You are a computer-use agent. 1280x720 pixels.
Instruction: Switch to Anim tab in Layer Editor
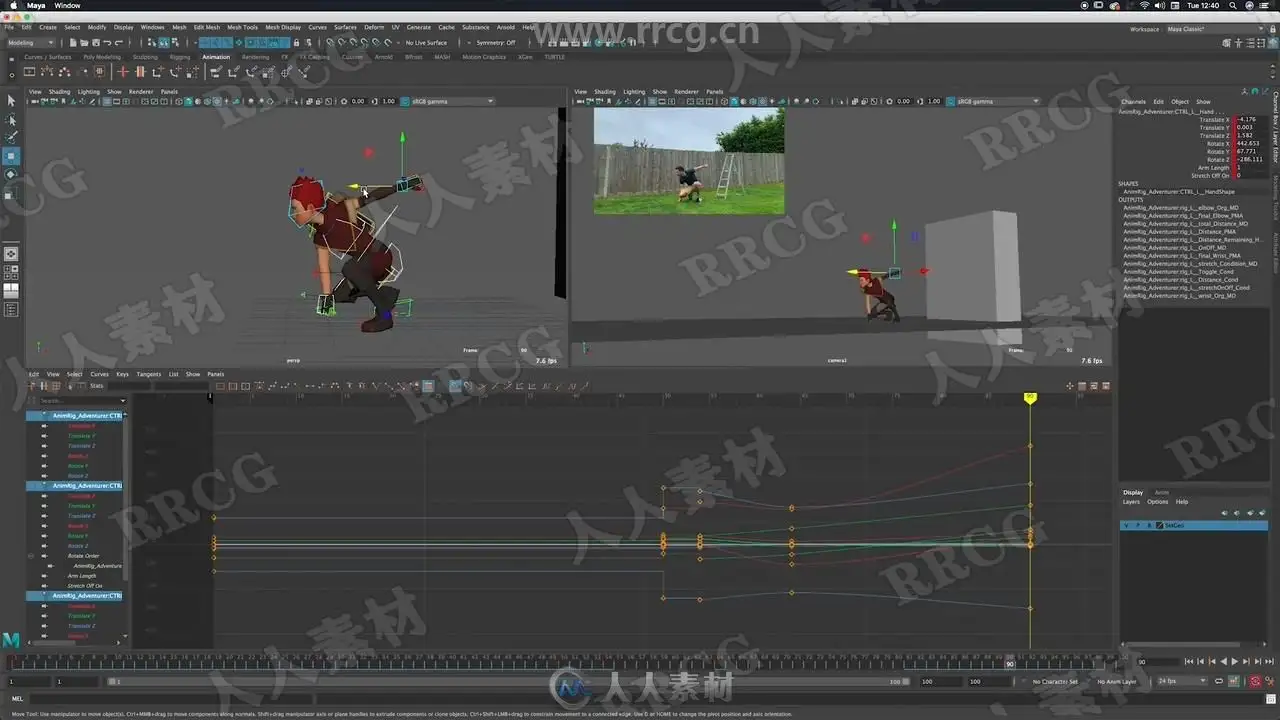coord(1162,492)
